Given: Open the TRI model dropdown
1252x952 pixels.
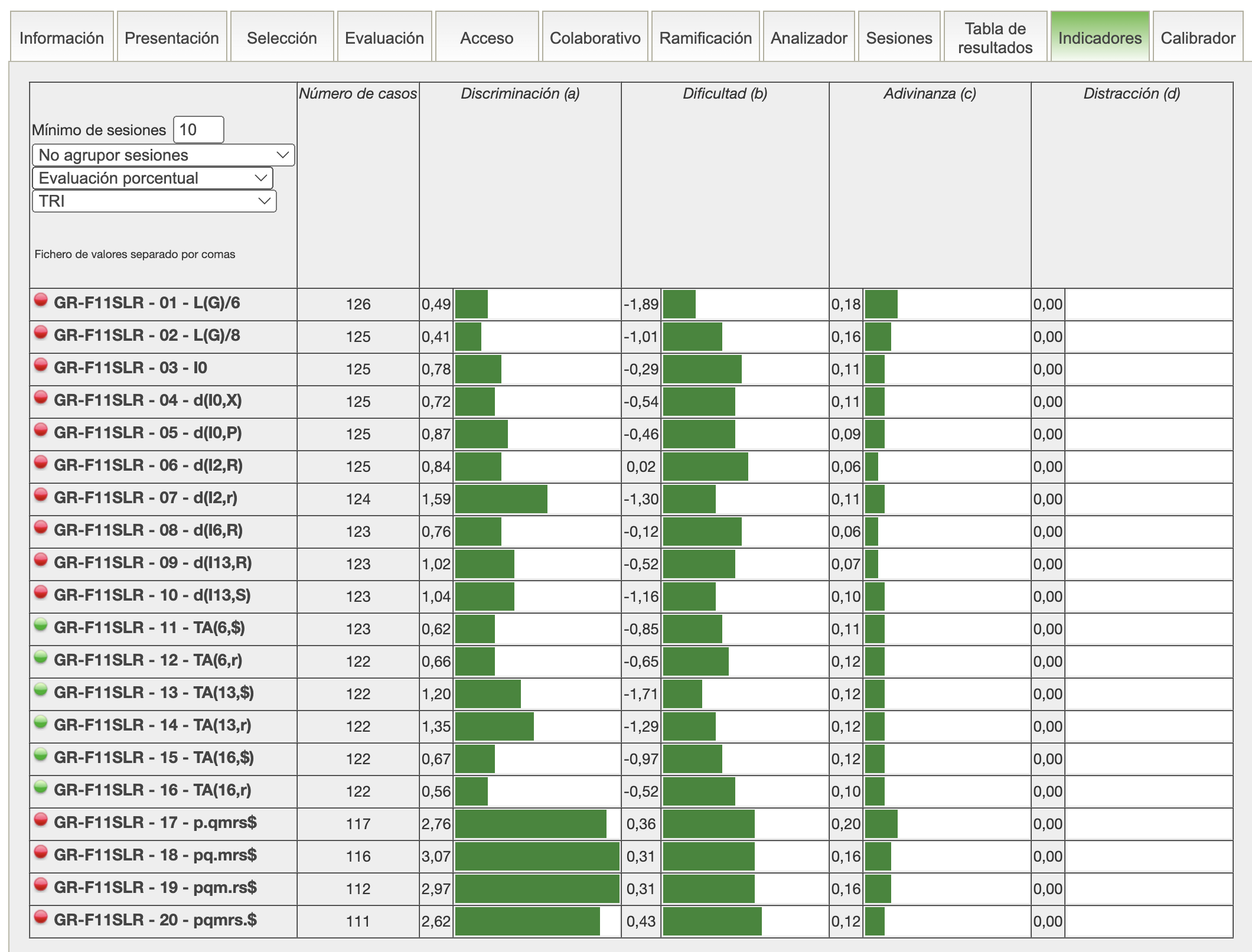Looking at the screenshot, I should pos(154,201).
